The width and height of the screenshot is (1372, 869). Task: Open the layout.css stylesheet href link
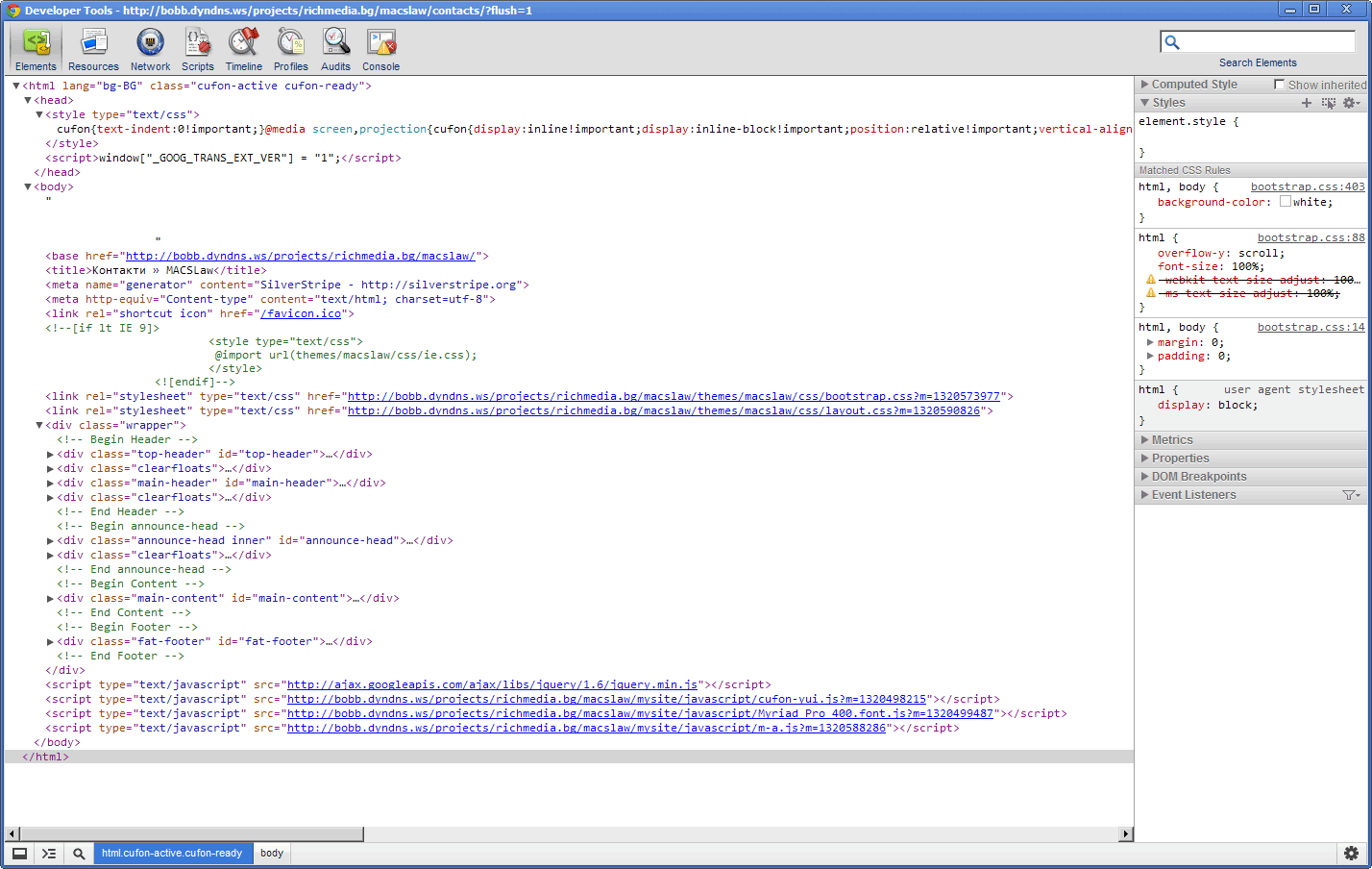[x=664, y=410]
